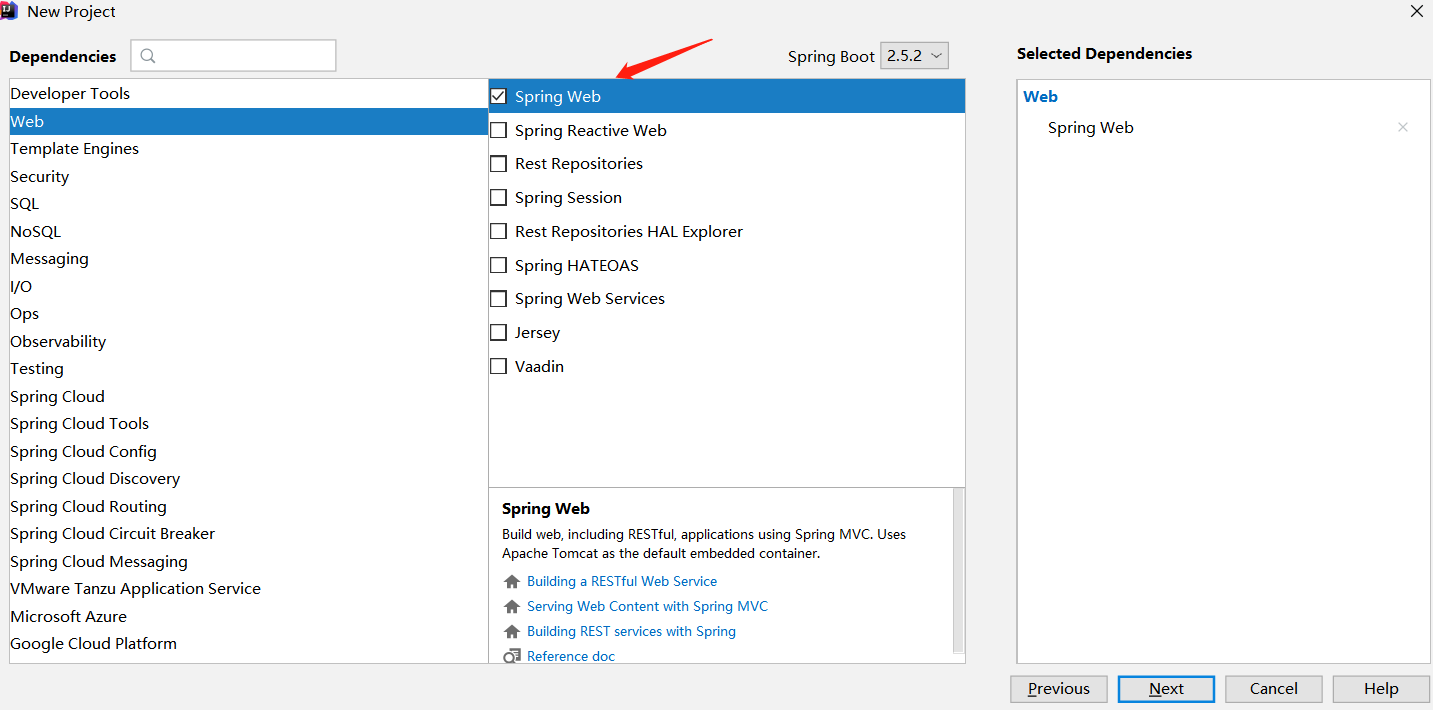Enable the Rest Repositories dependency
The width and height of the screenshot is (1433, 710).
pos(498,163)
